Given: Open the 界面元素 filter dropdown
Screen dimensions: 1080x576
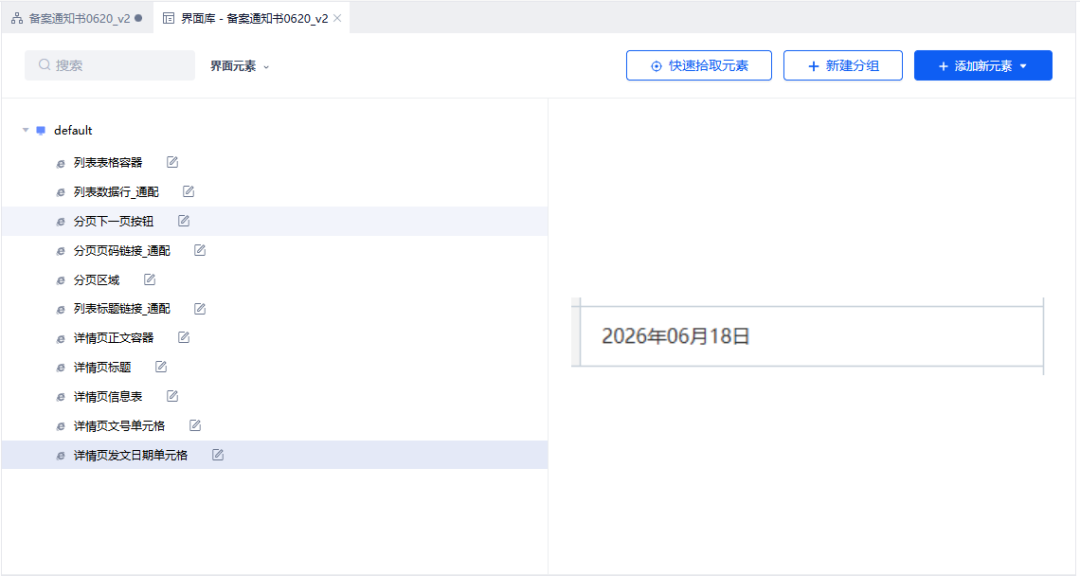Looking at the screenshot, I should coord(239,66).
